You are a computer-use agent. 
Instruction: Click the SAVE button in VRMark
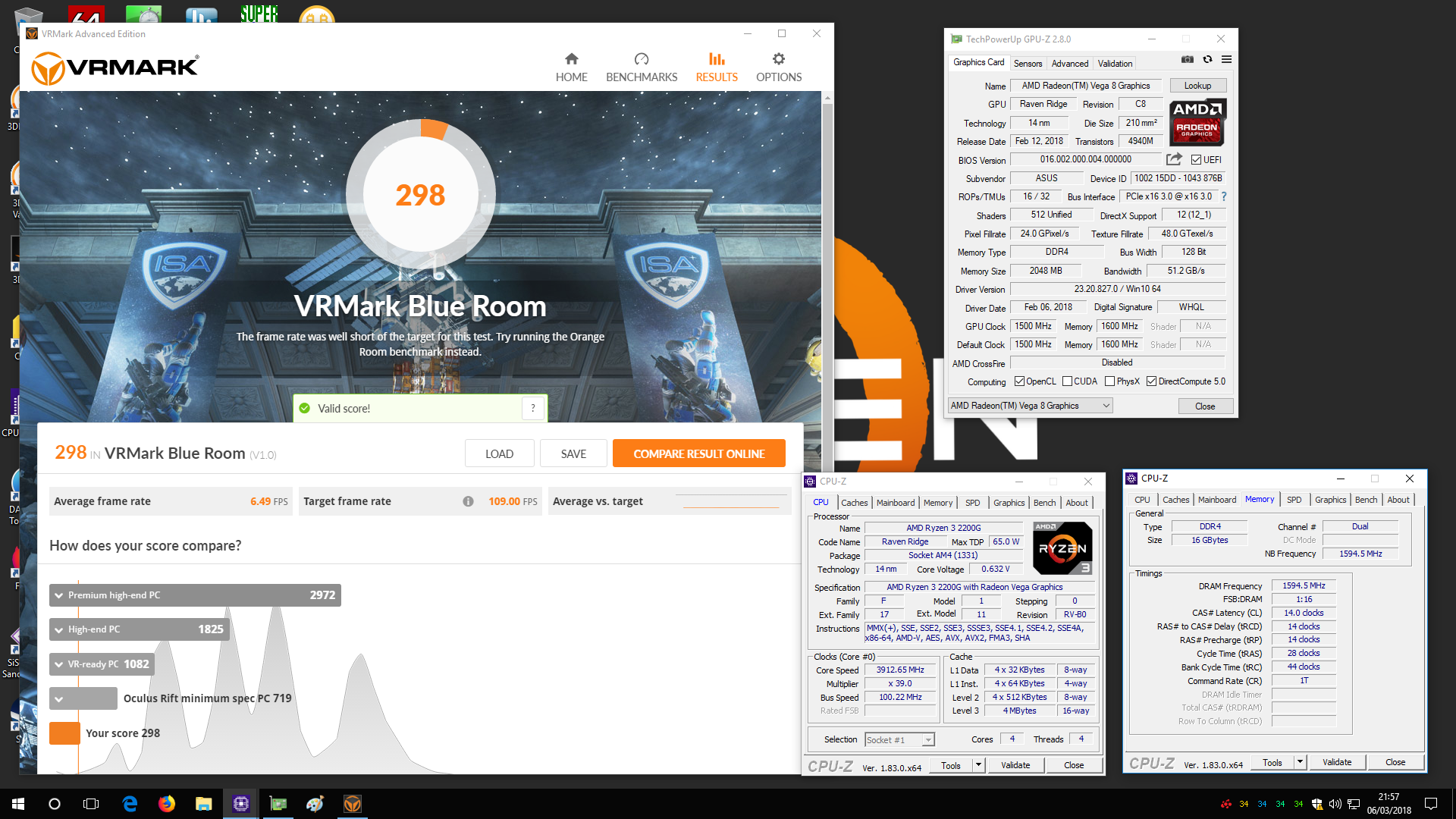tap(573, 453)
